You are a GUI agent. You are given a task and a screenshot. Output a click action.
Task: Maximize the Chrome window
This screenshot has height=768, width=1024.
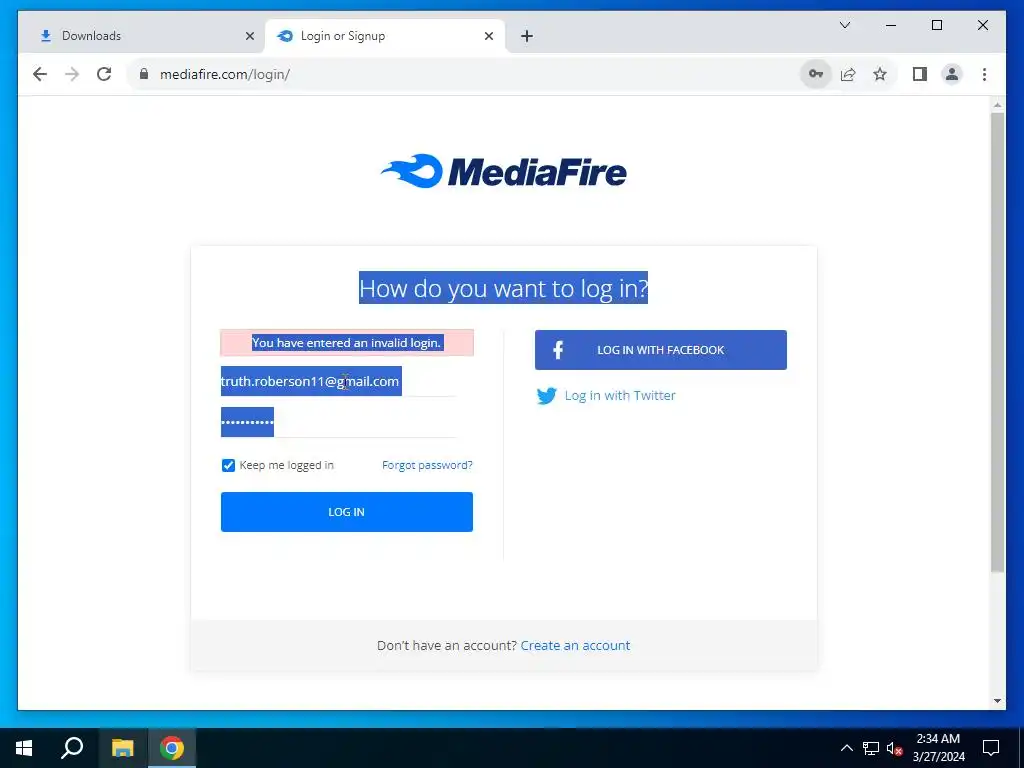coord(936,25)
